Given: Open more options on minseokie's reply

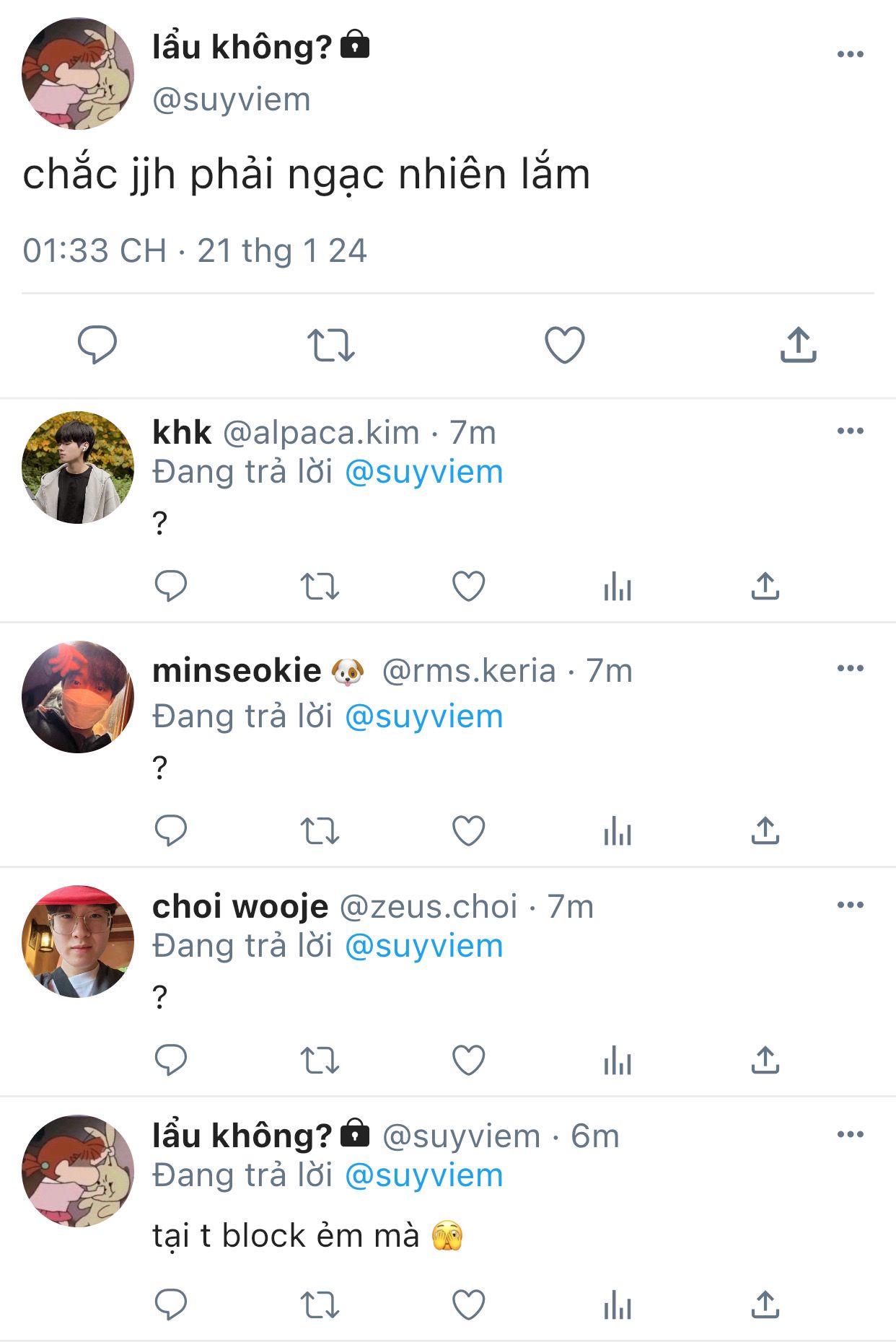Looking at the screenshot, I should 851,668.
